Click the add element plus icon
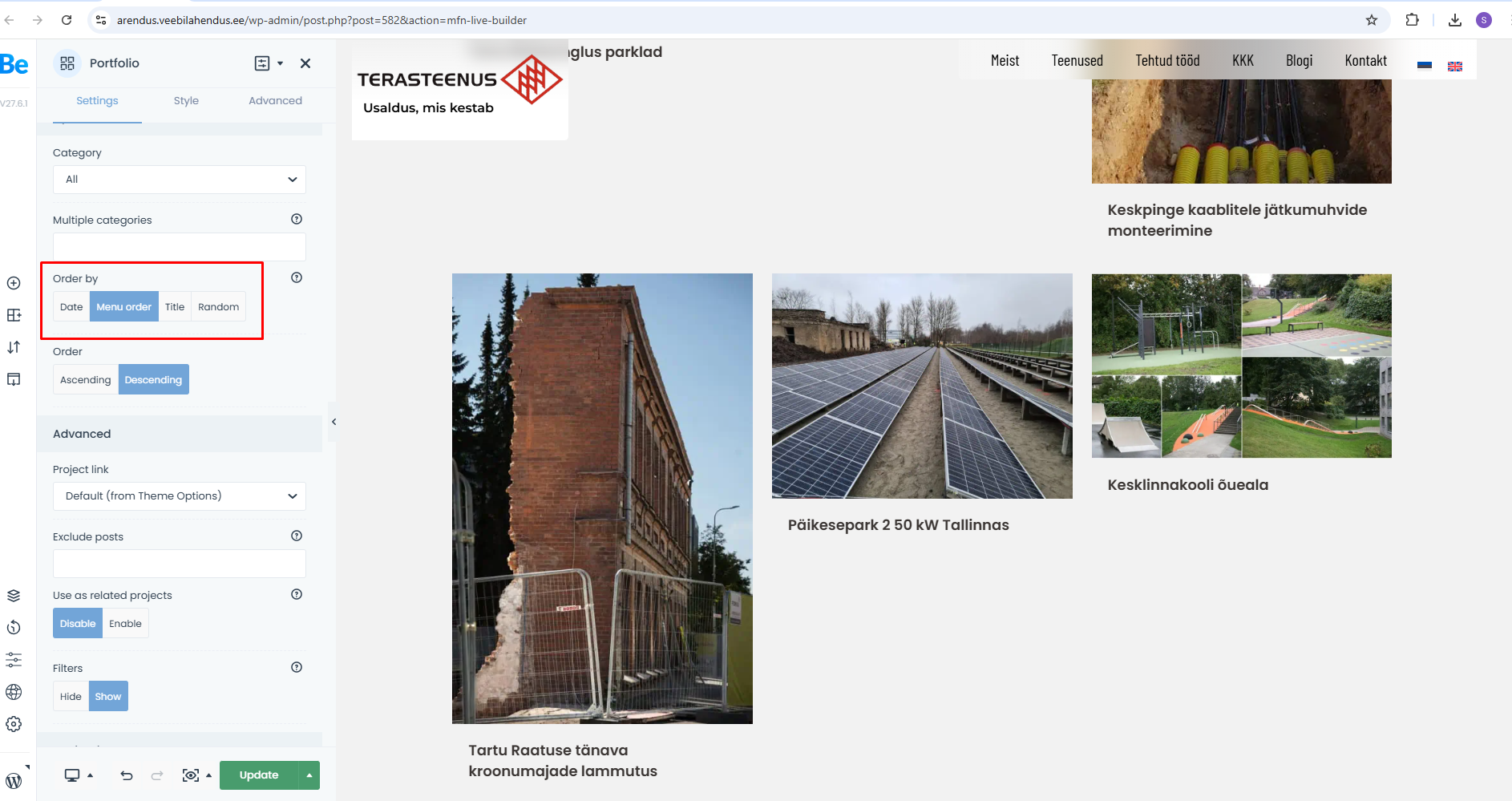Viewport: 1512px width, 801px height. point(14,283)
